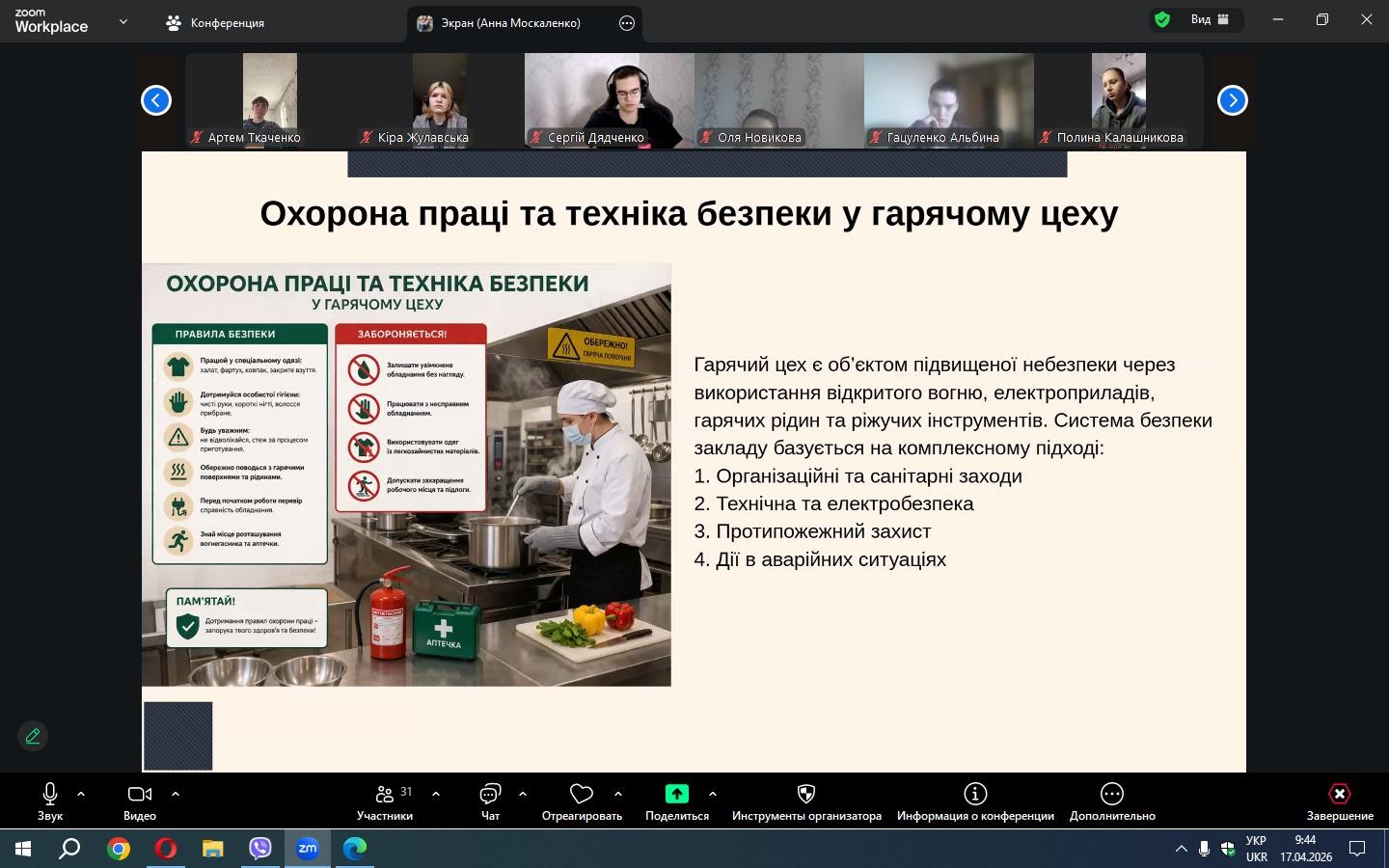
Task: Expand audio options arrow next to Звук
Action: pos(81,794)
